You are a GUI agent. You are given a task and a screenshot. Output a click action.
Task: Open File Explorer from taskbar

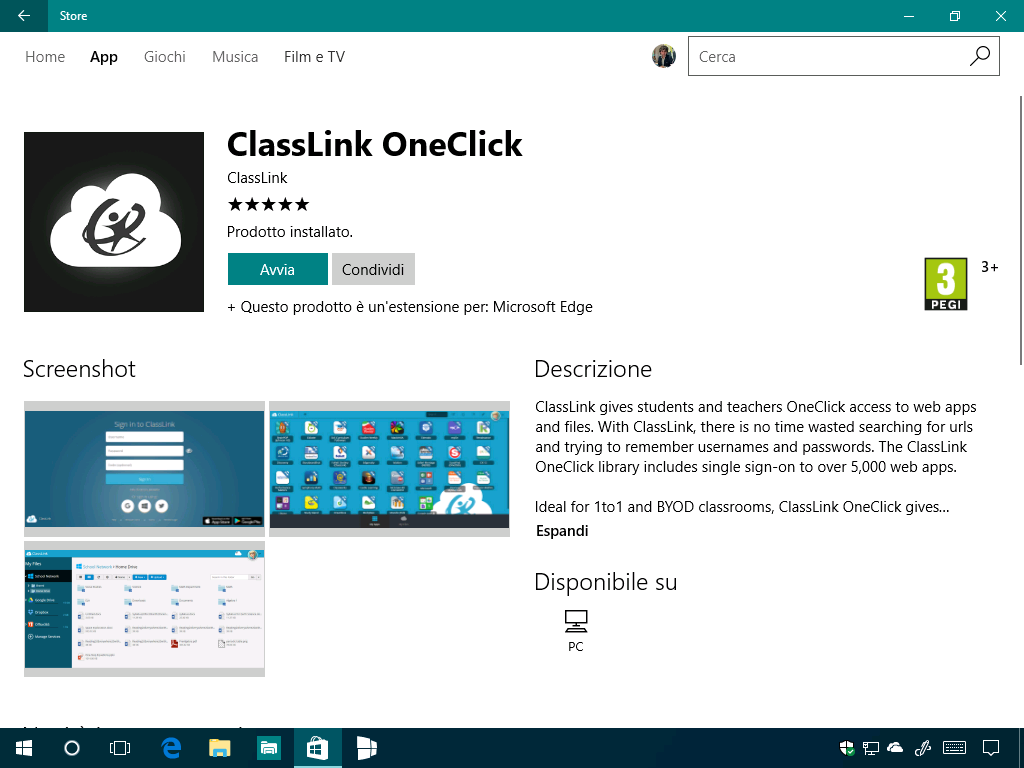click(219, 748)
